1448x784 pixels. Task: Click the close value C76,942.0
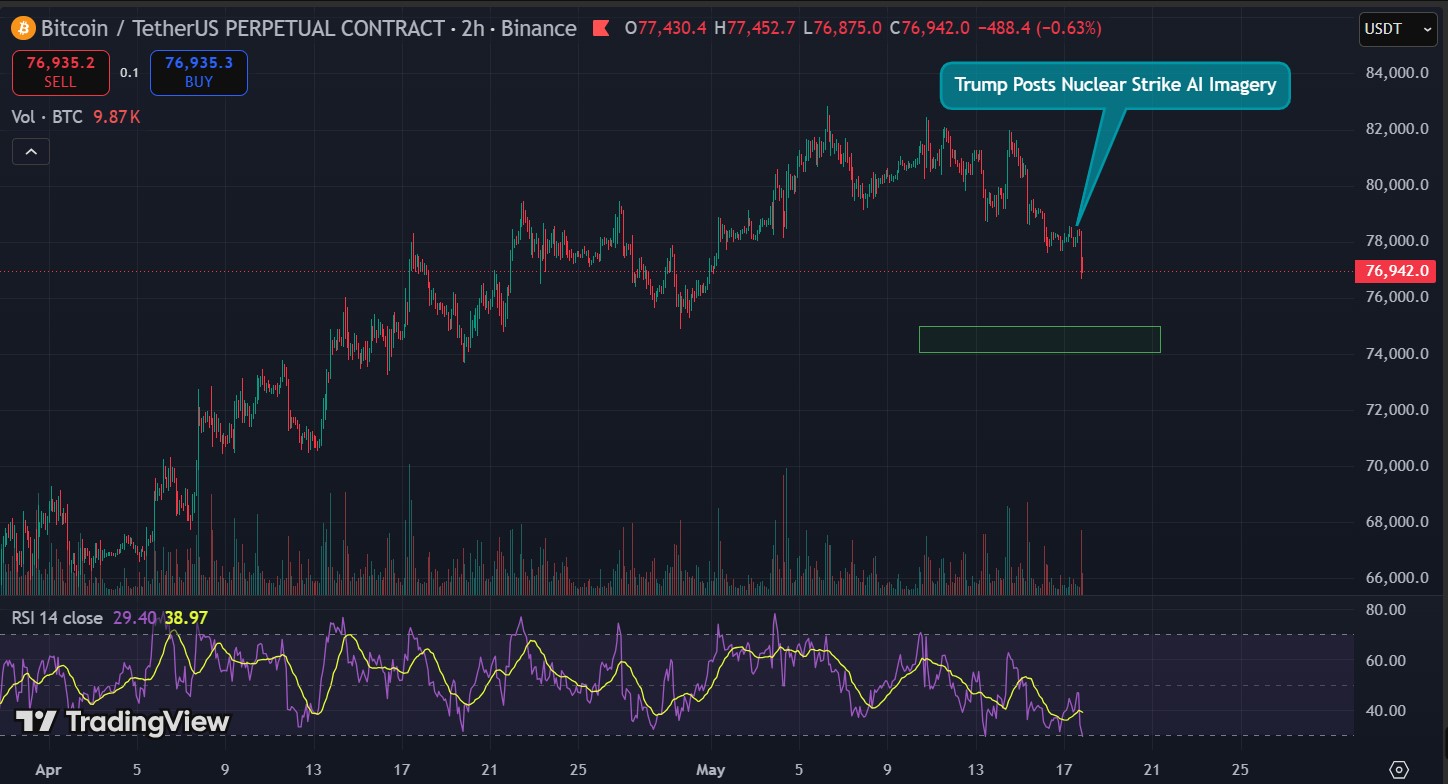tap(929, 28)
